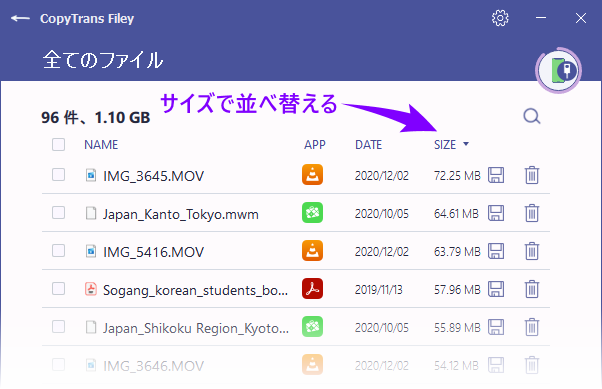Click the IMG_3645.MOV file name
The height and width of the screenshot is (389, 602).
(153, 176)
